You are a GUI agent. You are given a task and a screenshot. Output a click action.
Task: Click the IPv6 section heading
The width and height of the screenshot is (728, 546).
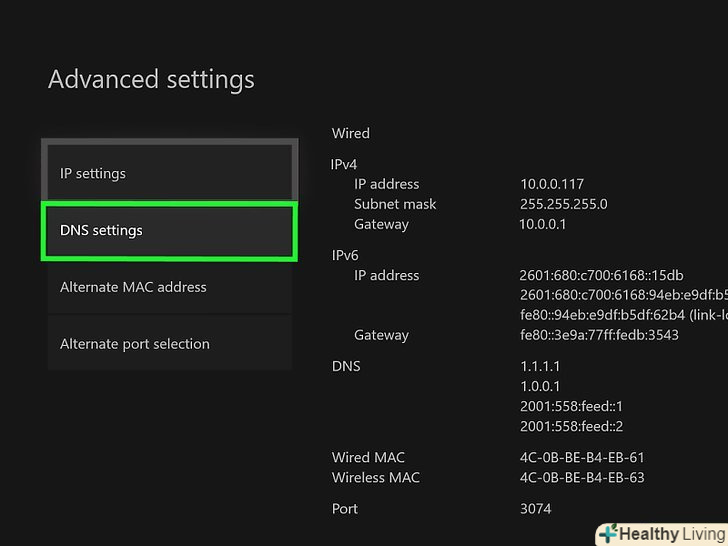tap(345, 255)
